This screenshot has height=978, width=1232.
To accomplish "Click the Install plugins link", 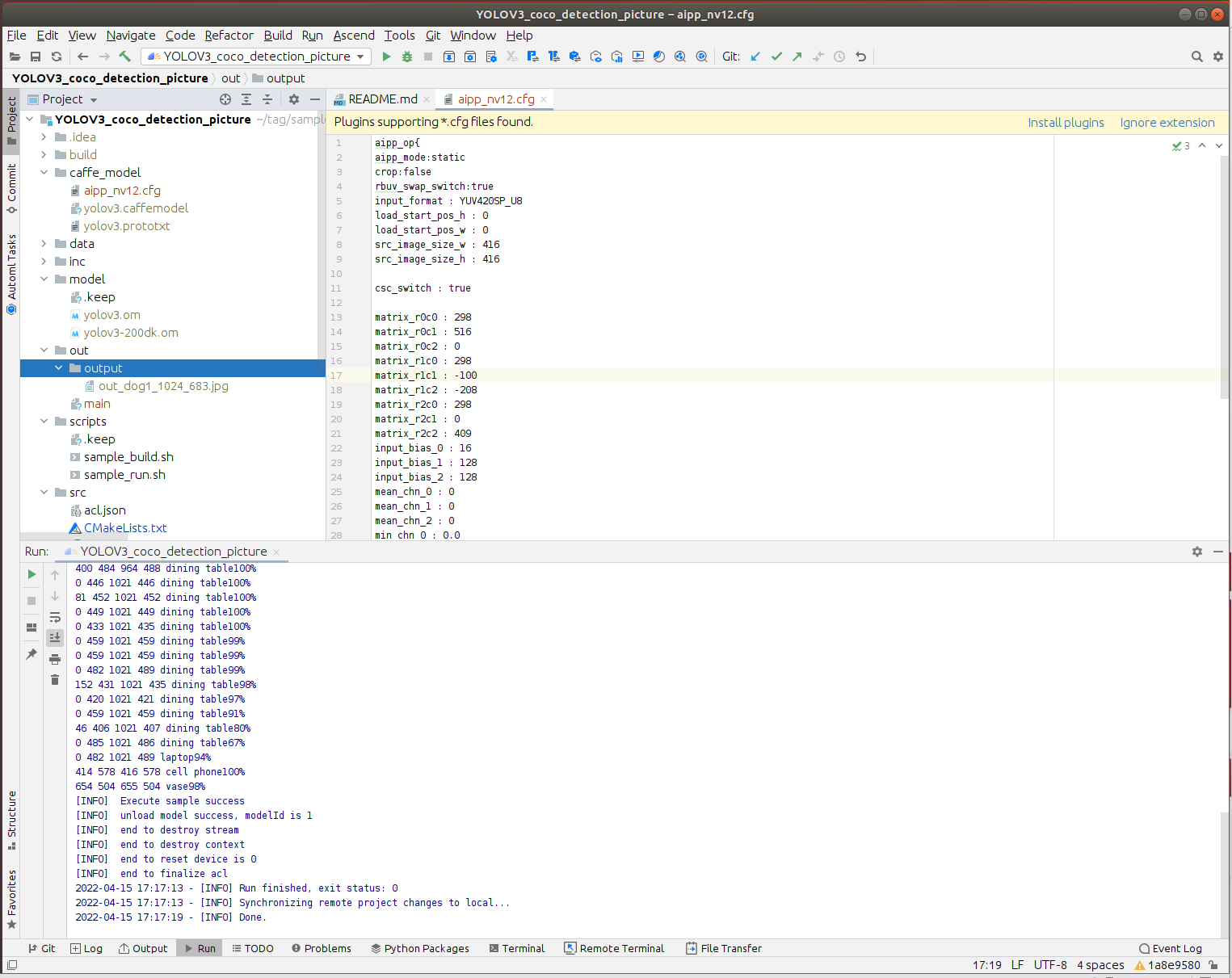I will [x=1066, y=123].
